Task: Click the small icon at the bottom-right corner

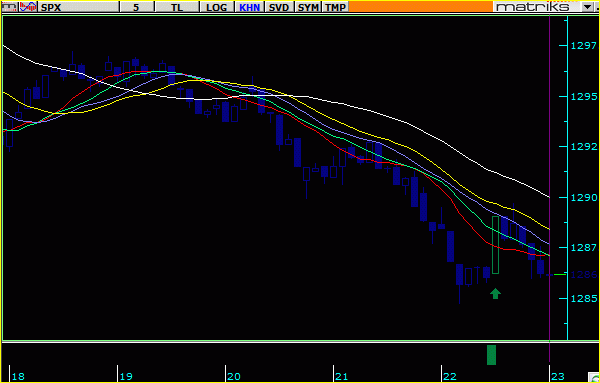Action: pyautogui.click(x=595, y=378)
